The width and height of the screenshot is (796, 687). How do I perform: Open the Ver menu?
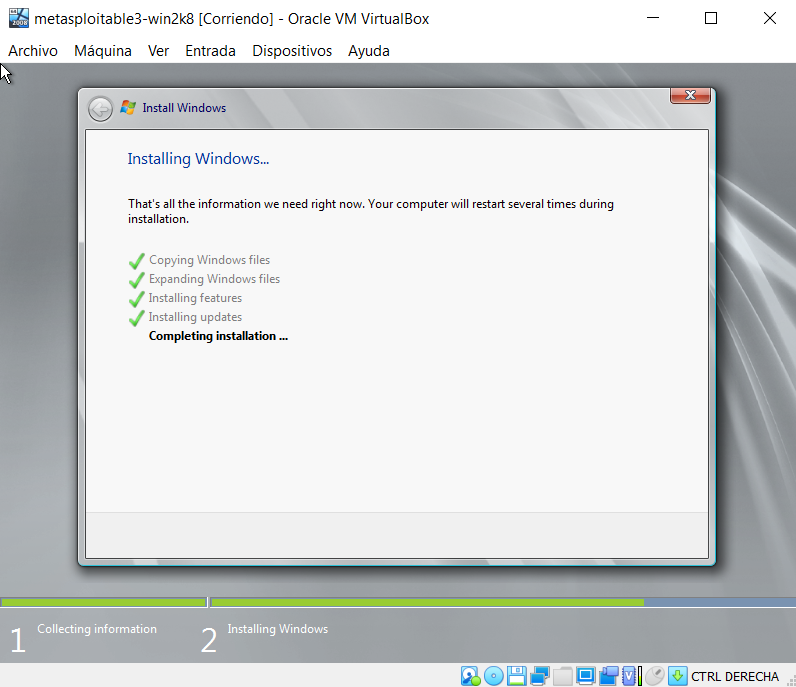coord(158,51)
